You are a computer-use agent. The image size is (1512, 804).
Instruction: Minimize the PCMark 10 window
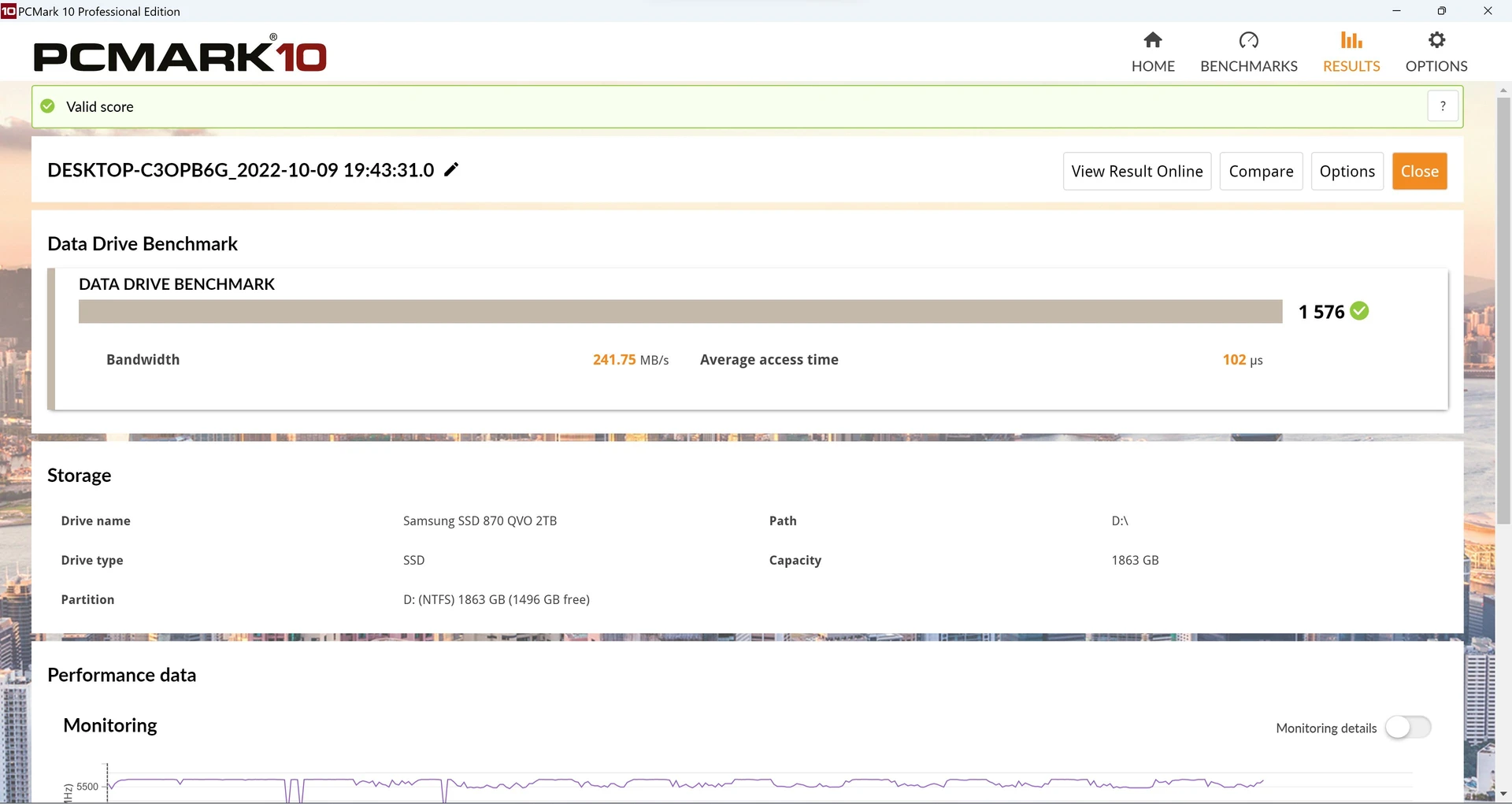[1396, 11]
